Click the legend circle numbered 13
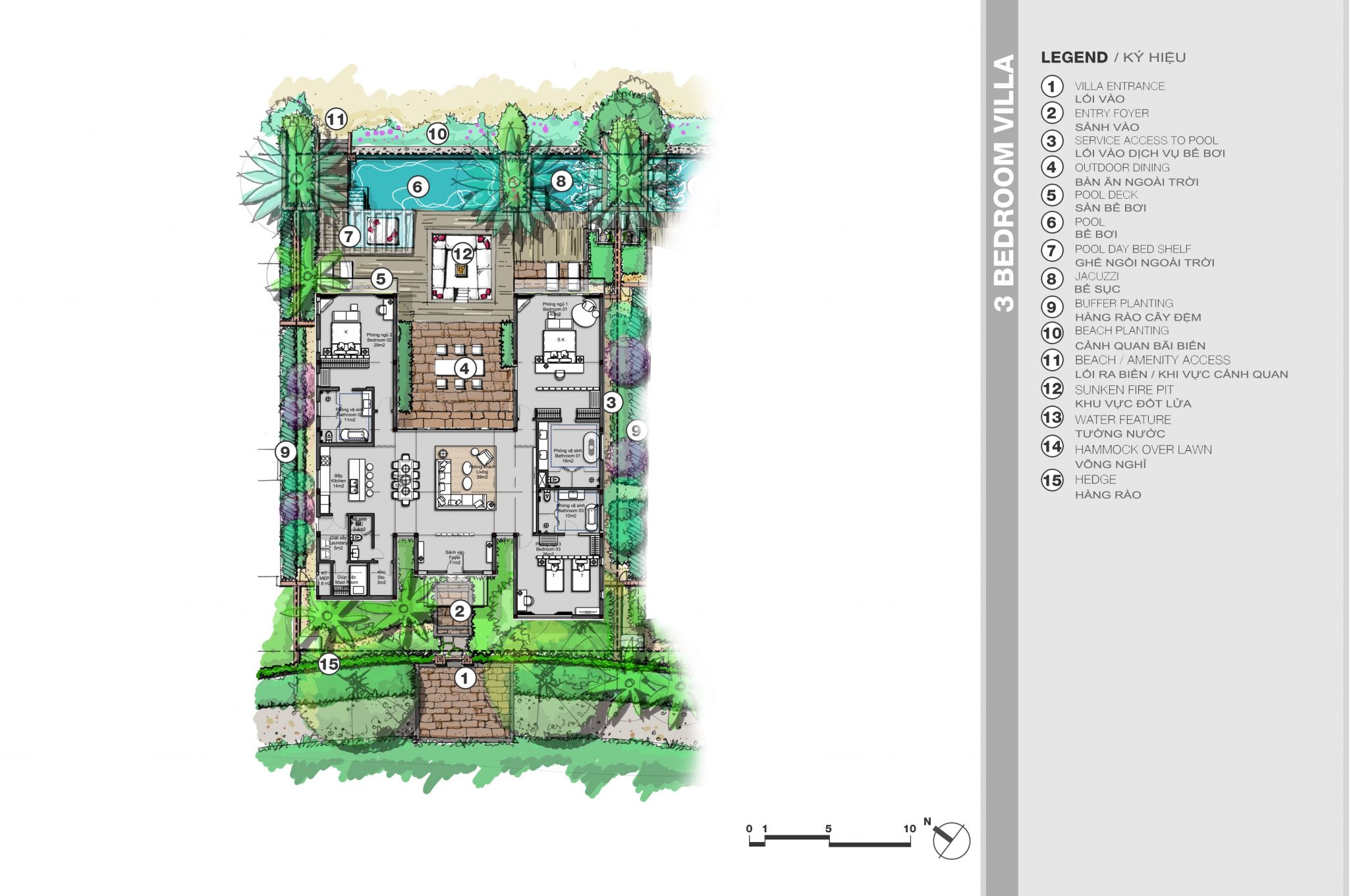This screenshot has height=896, width=1349. click(1052, 417)
